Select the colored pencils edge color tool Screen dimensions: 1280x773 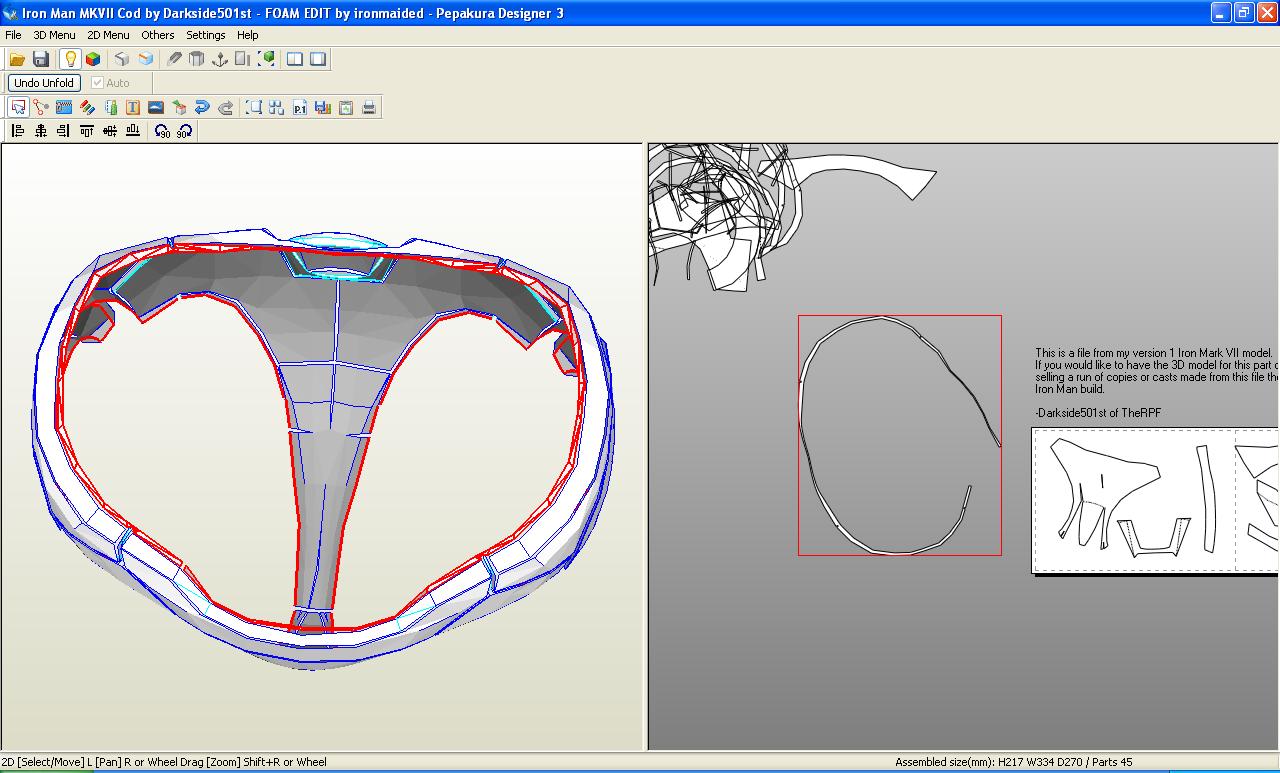coord(87,107)
